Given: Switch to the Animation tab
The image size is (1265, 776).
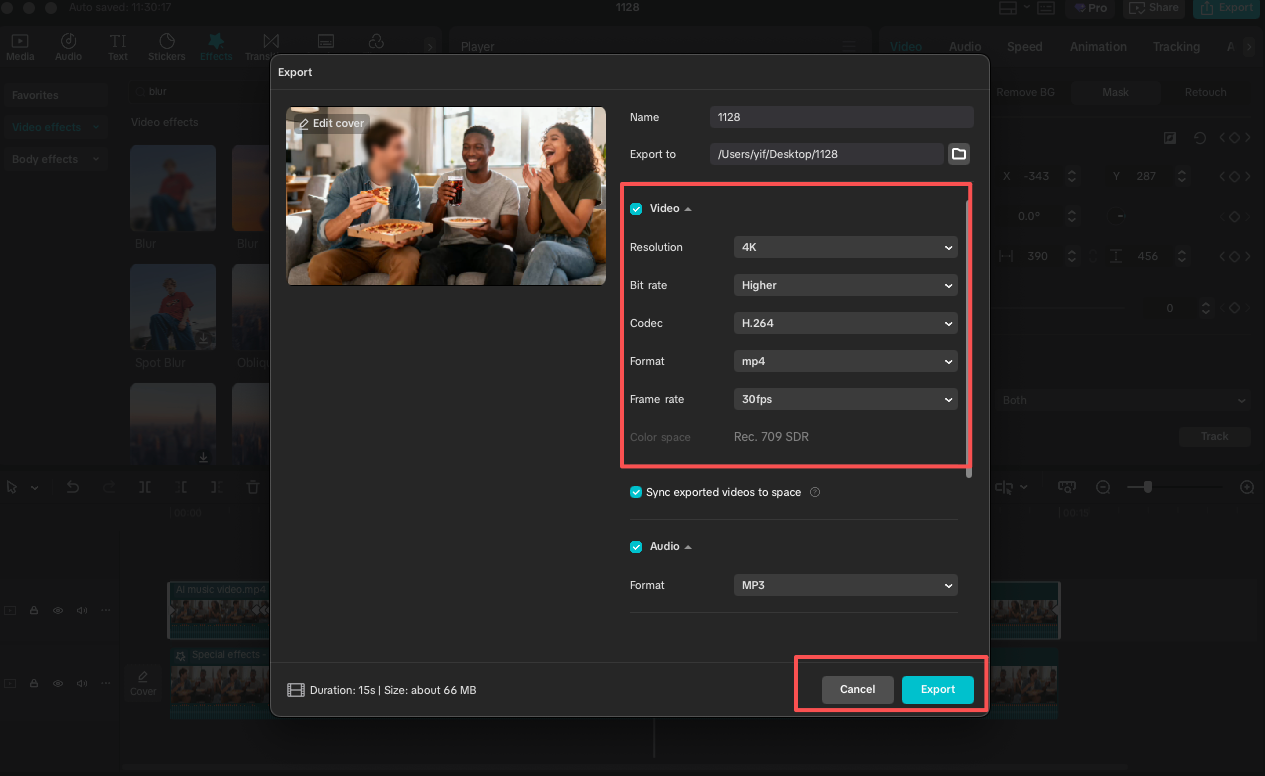Looking at the screenshot, I should click(1098, 47).
